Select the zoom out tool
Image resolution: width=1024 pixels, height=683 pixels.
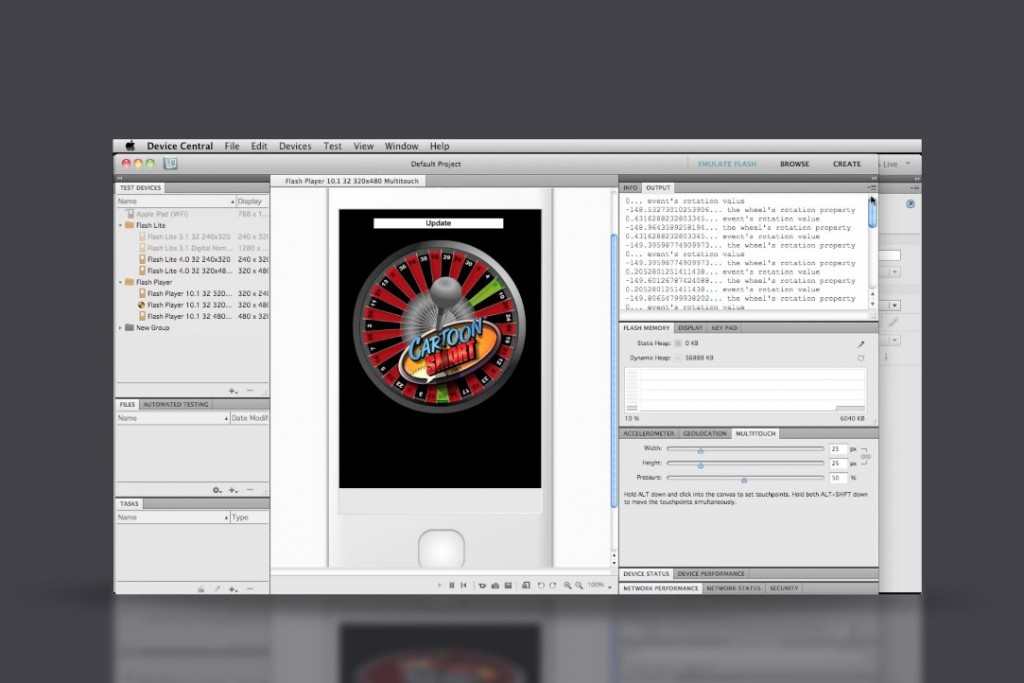(x=579, y=585)
